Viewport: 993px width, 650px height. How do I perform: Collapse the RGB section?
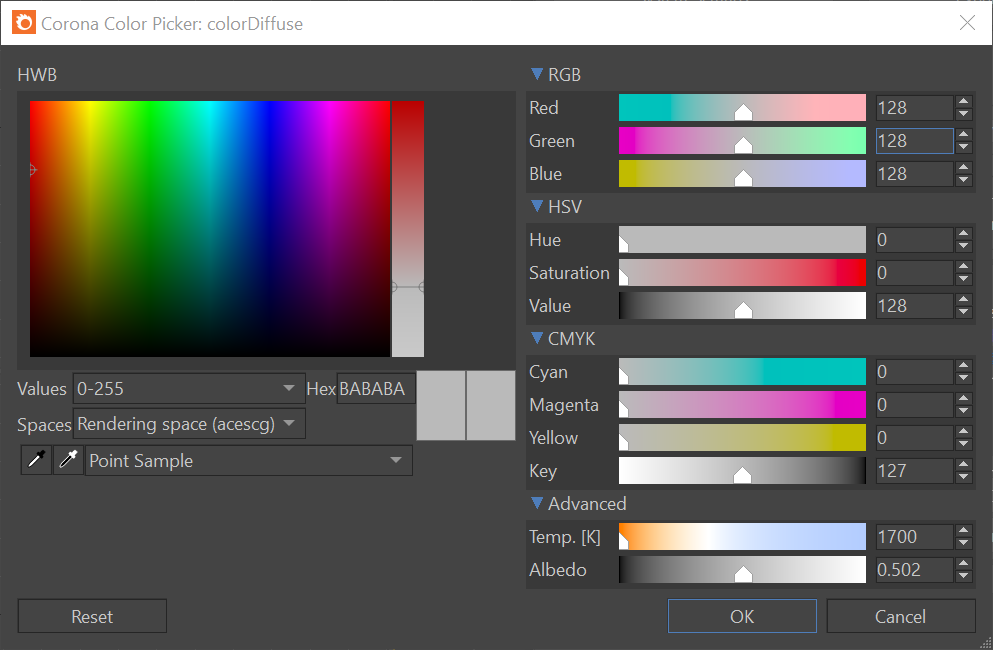(x=537, y=74)
